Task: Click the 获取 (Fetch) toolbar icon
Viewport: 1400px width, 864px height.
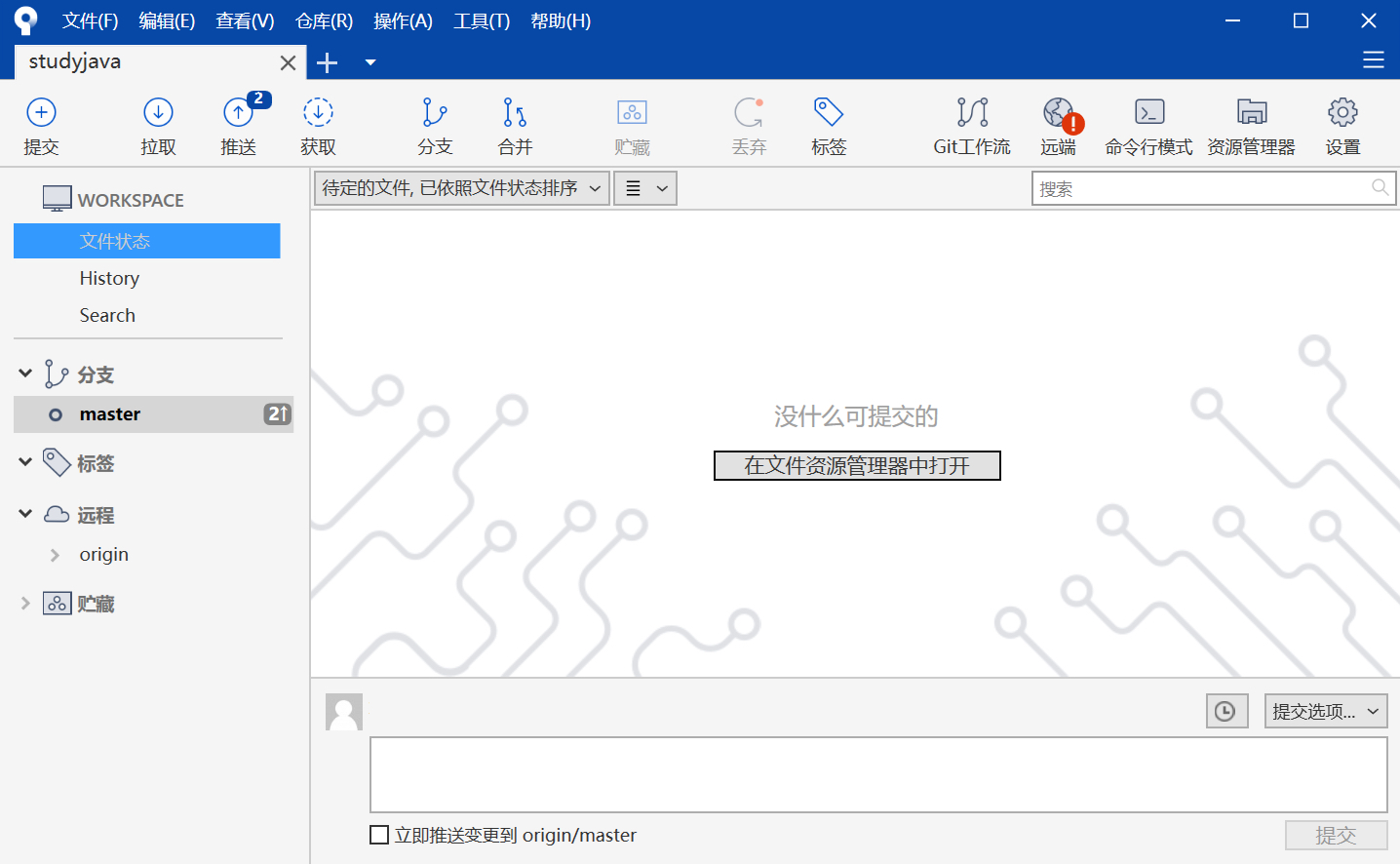Action: click(x=318, y=126)
